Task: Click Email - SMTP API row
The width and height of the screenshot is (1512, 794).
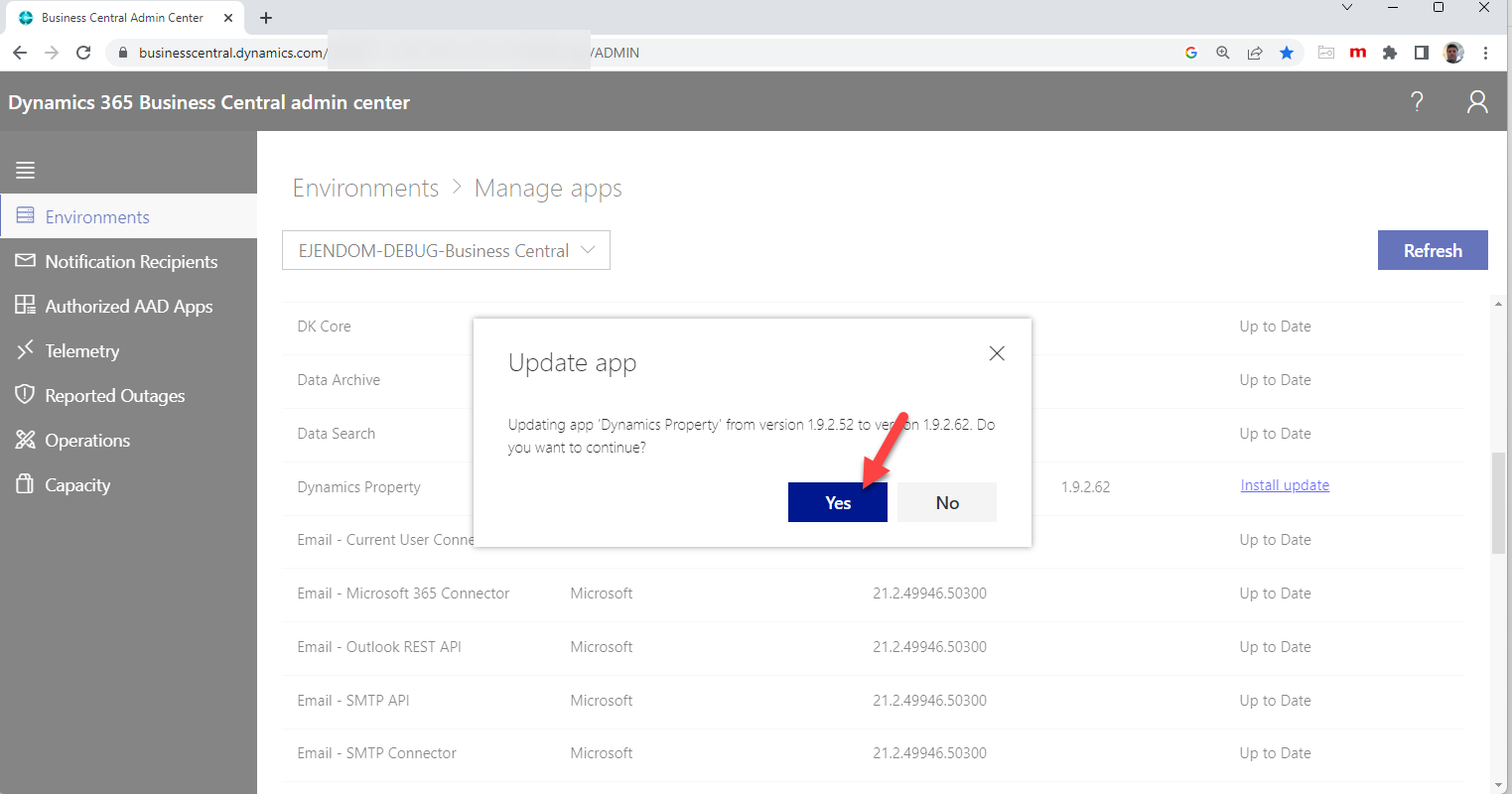Action: point(873,701)
